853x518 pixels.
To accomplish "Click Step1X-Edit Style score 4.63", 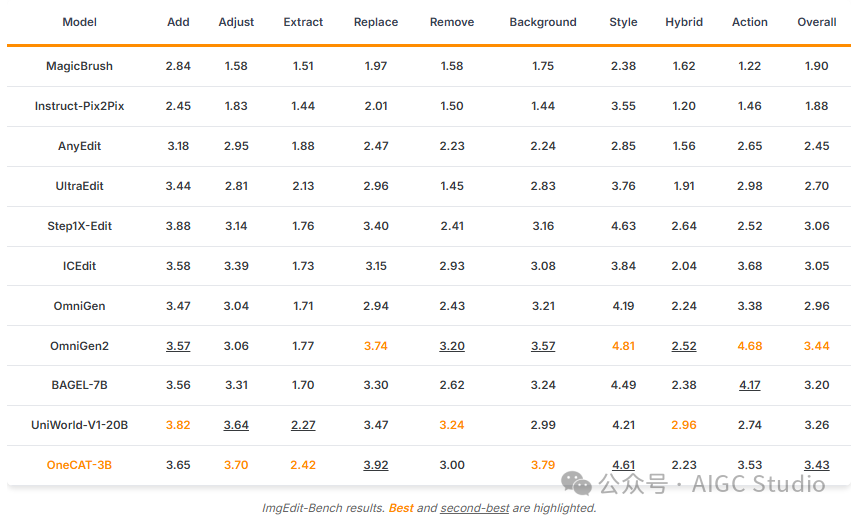I will tap(623, 226).
